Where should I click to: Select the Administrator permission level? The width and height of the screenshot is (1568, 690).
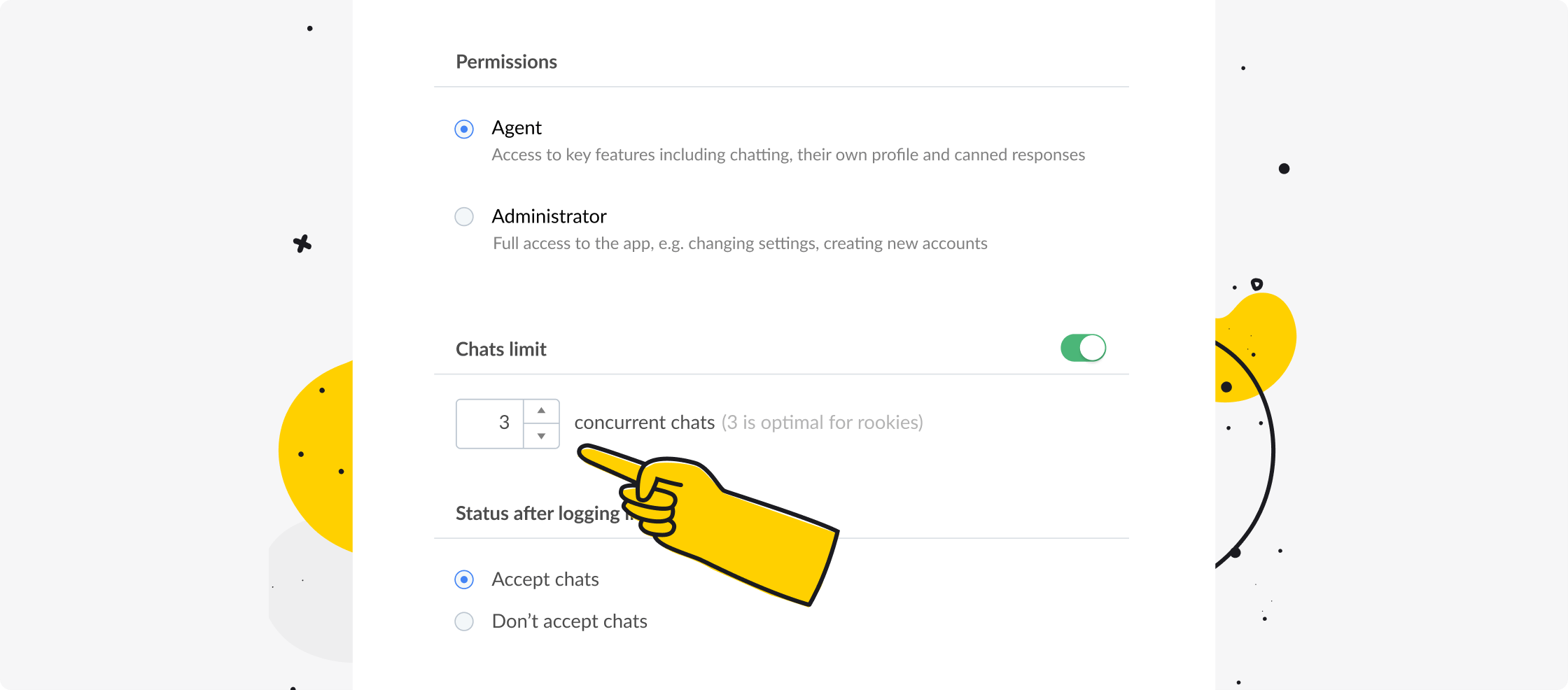click(464, 217)
